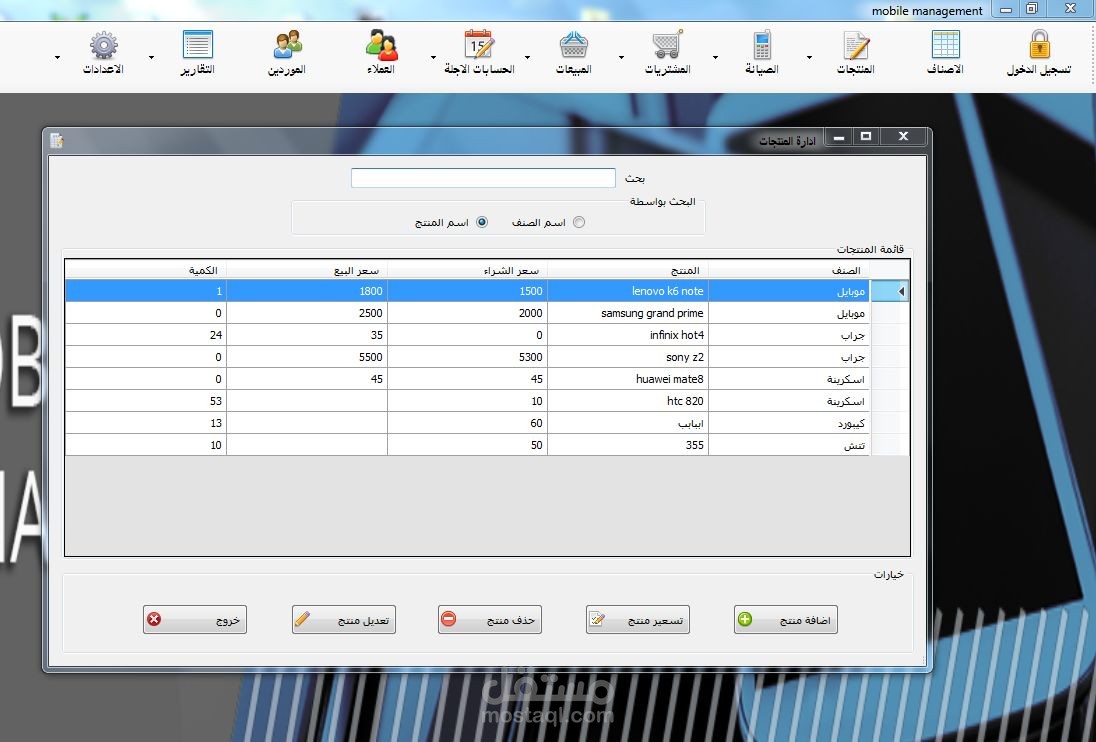Click the المنتجات products notepad icon
Viewport: 1096px width, 742px height.
click(x=856, y=45)
